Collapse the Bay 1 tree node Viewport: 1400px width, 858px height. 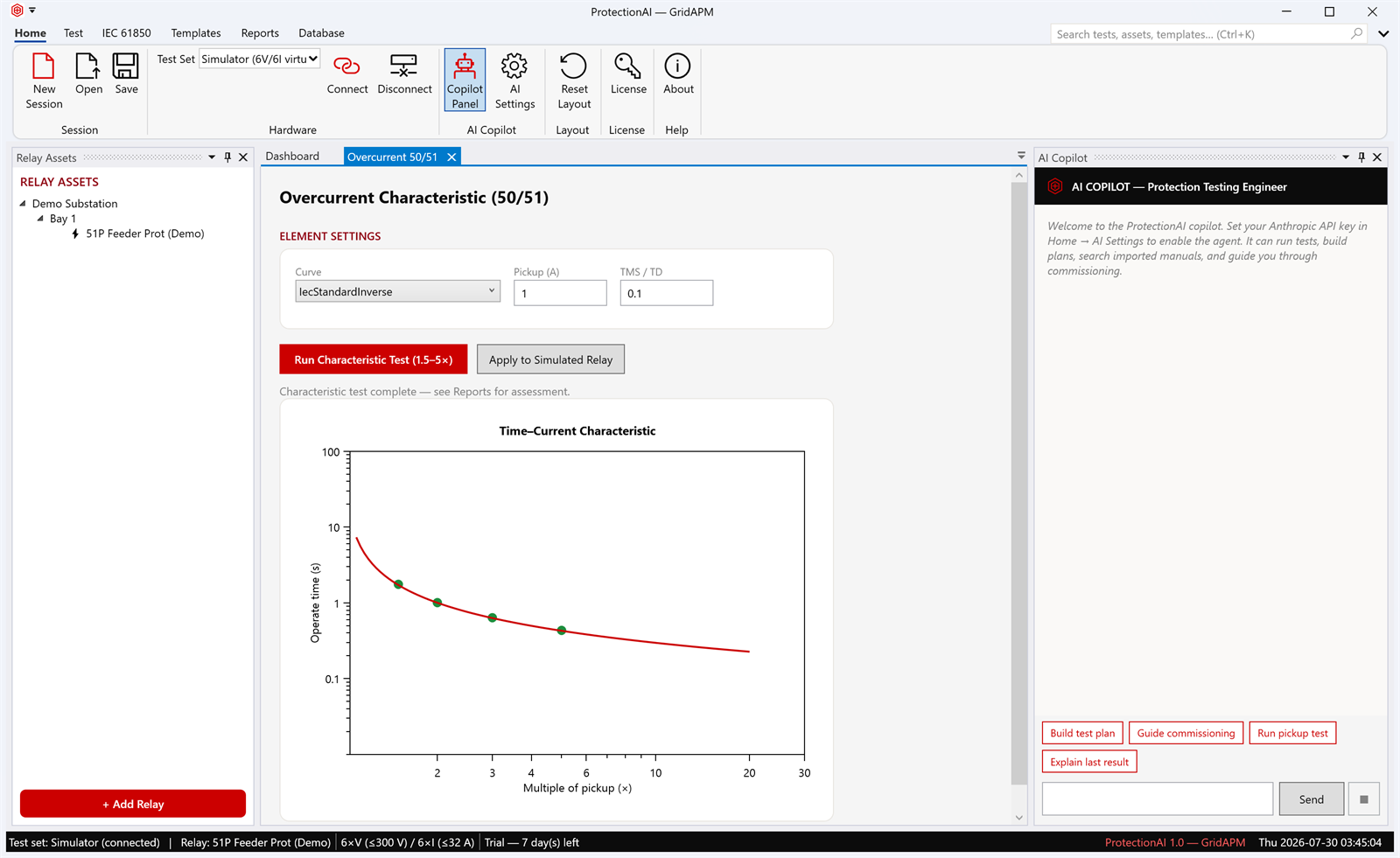point(40,219)
